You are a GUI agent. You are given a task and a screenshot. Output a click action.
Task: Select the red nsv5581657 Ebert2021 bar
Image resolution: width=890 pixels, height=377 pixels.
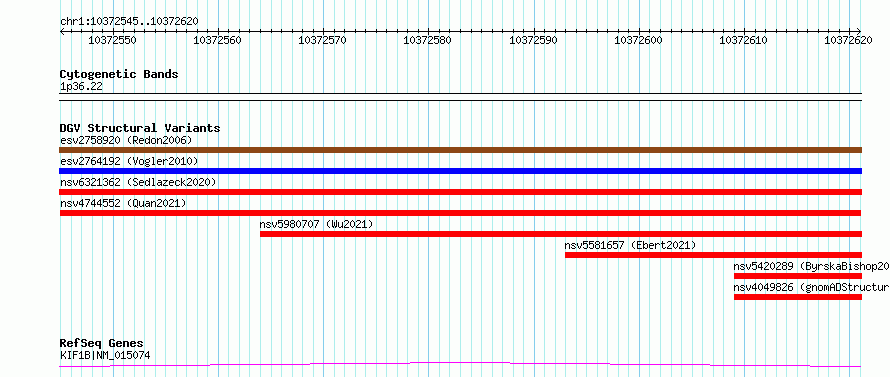click(x=713, y=255)
